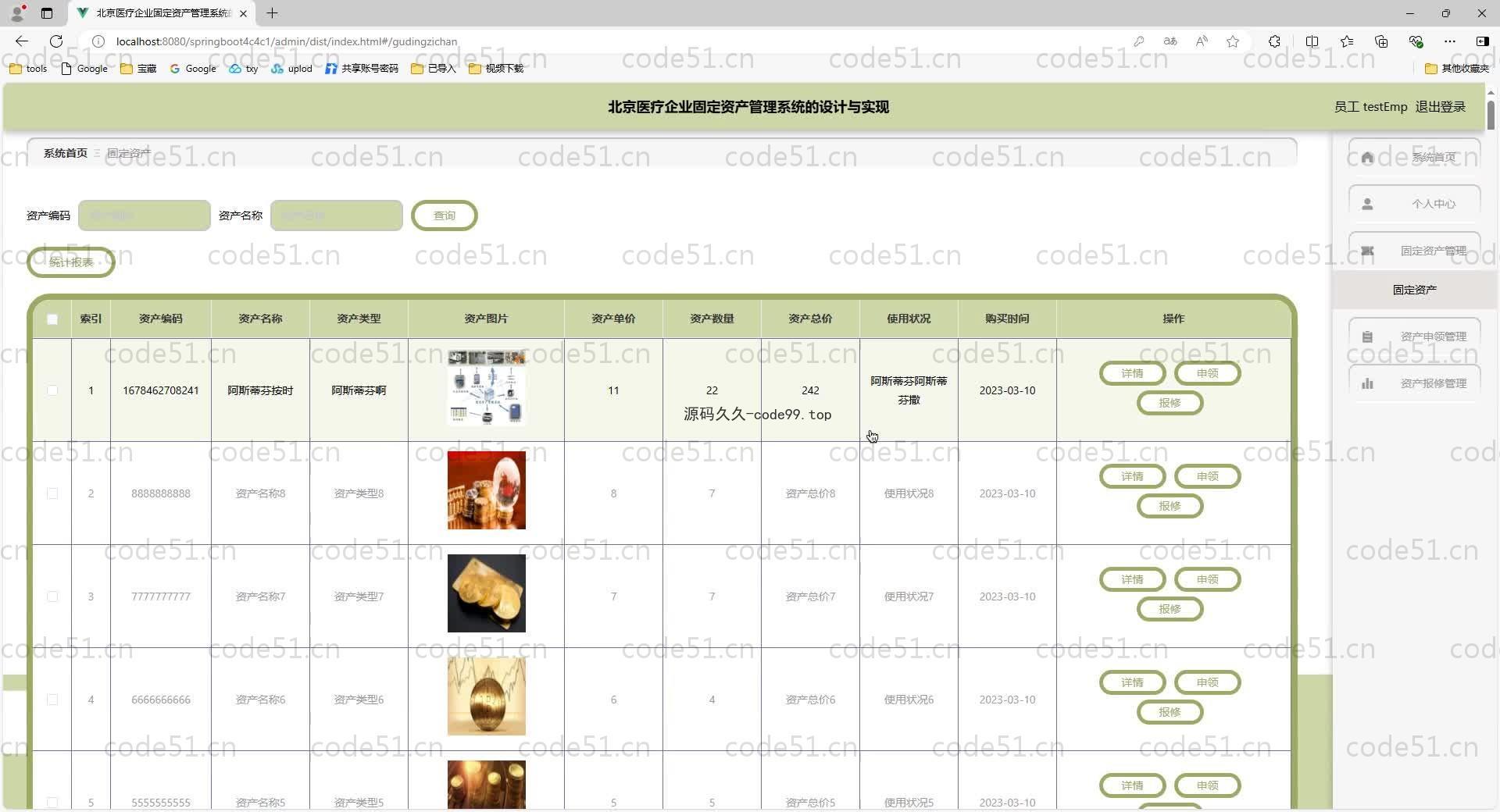Click 报修 for 资产名称6

point(1170,712)
